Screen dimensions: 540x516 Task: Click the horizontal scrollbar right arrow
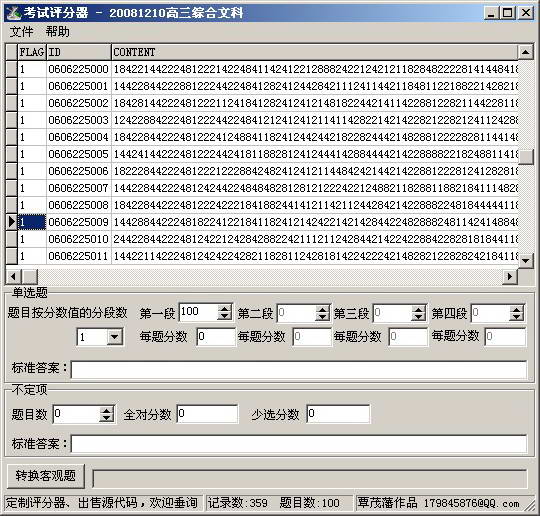510,276
